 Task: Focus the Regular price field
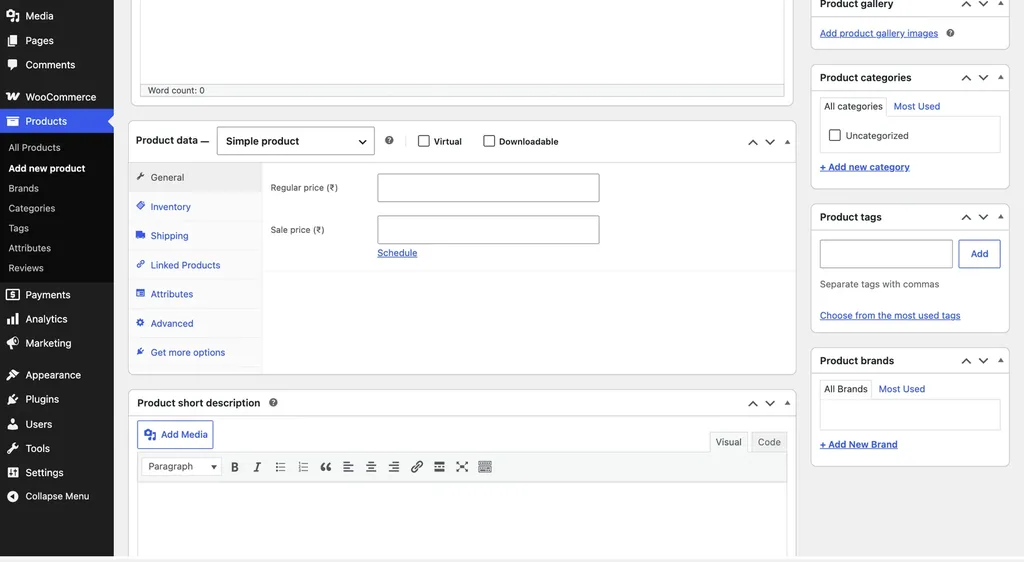(488, 188)
